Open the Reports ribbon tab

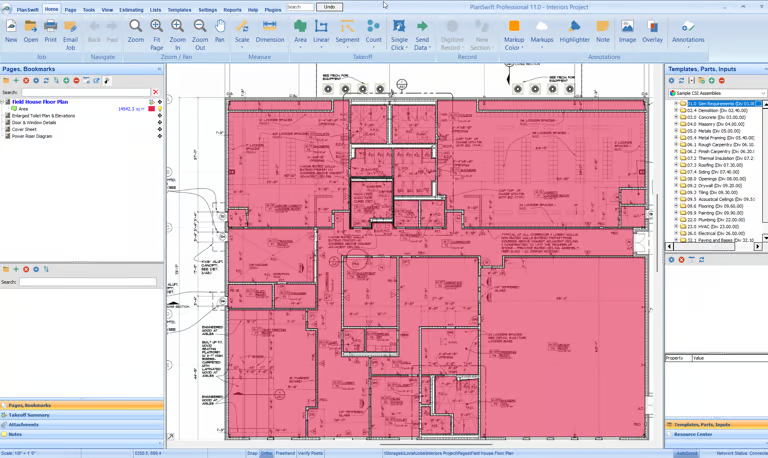(232, 10)
